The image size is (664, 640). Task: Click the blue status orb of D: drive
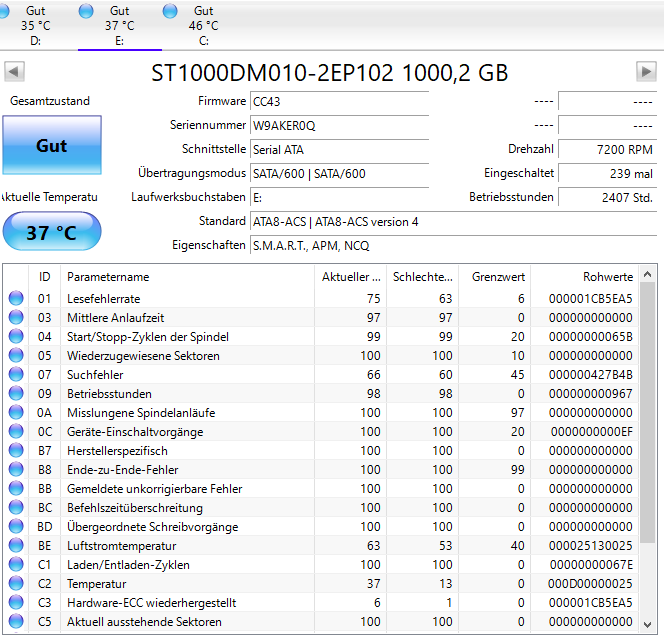tap(3, 11)
